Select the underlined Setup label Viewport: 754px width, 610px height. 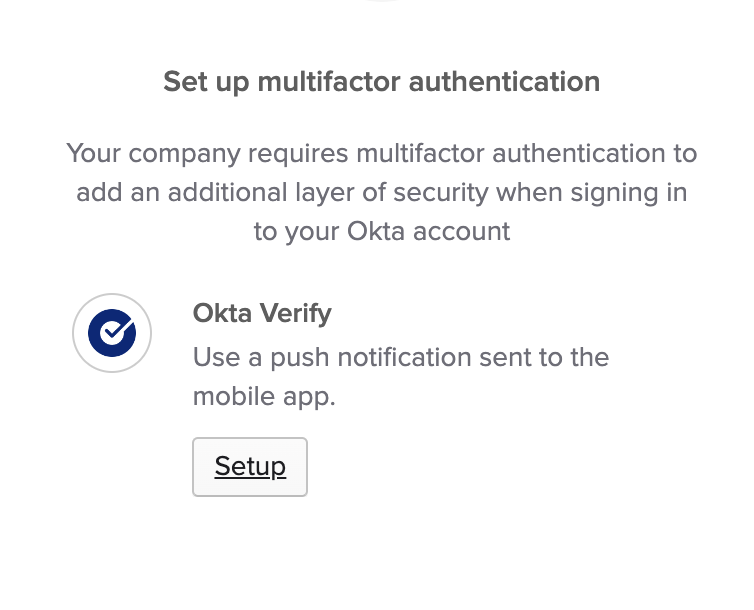tap(250, 467)
